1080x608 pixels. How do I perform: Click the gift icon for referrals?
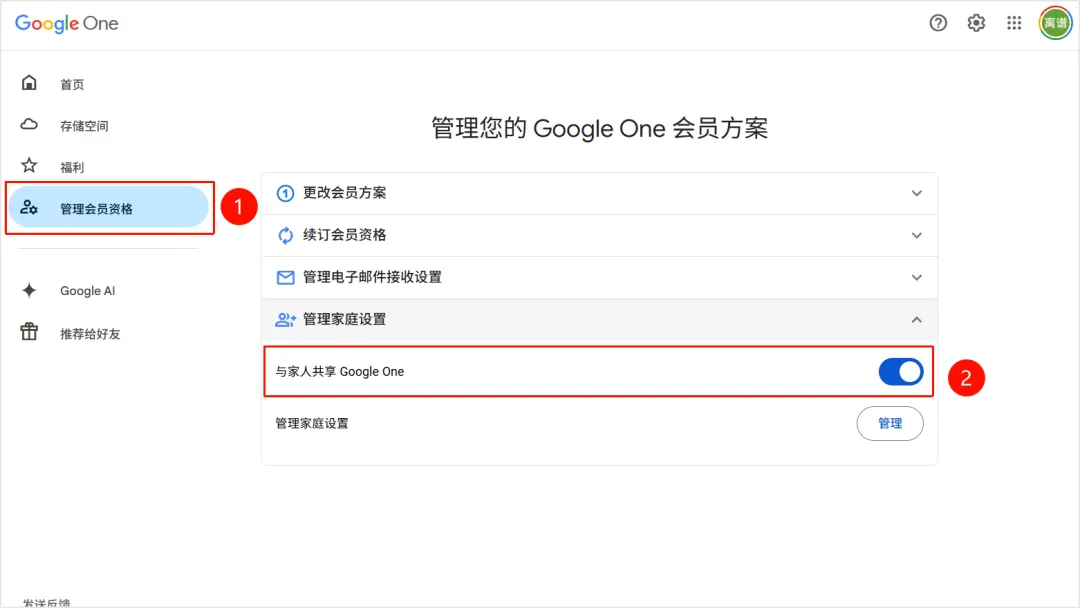[29, 332]
